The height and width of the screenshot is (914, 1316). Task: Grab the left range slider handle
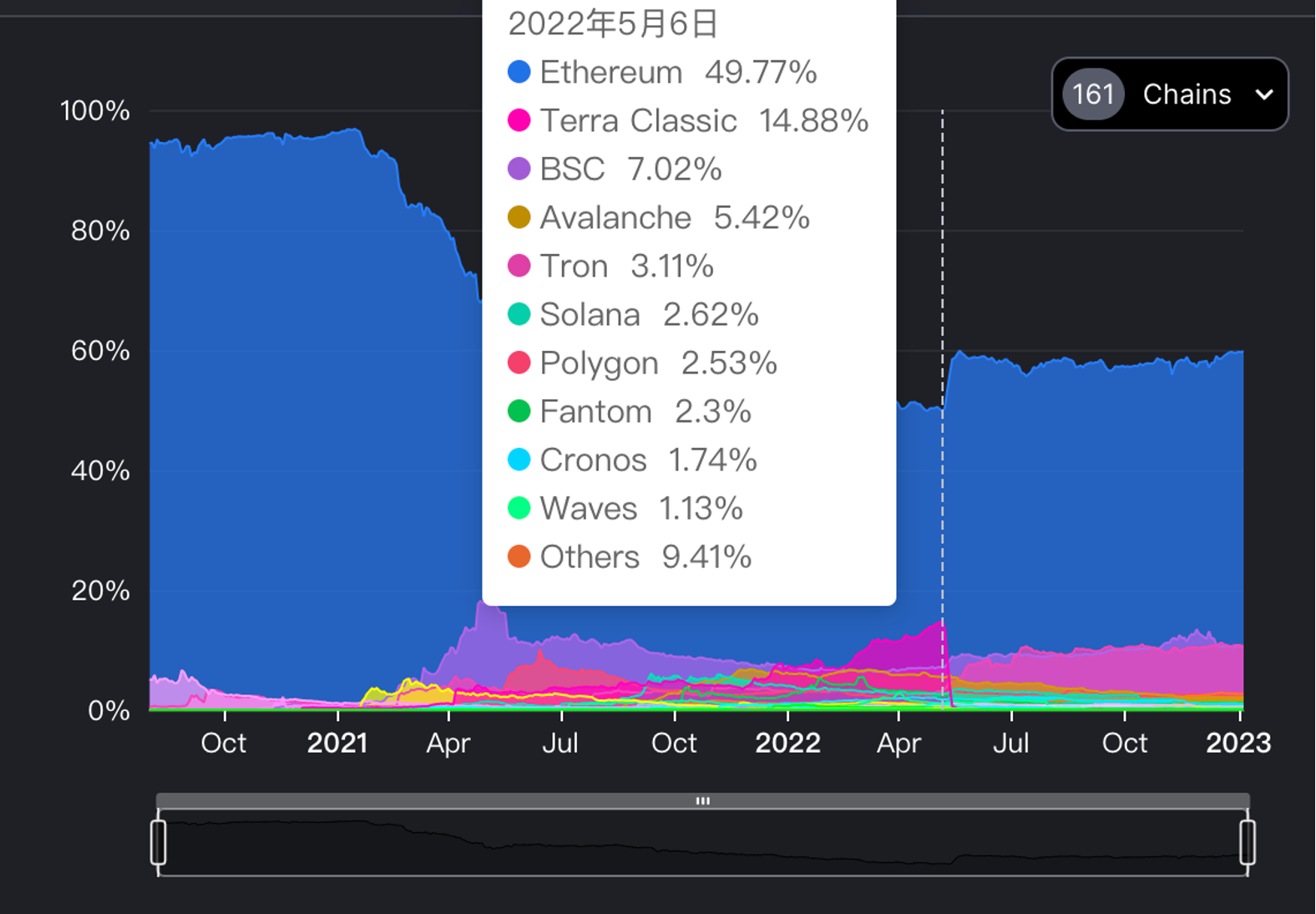tap(158, 842)
